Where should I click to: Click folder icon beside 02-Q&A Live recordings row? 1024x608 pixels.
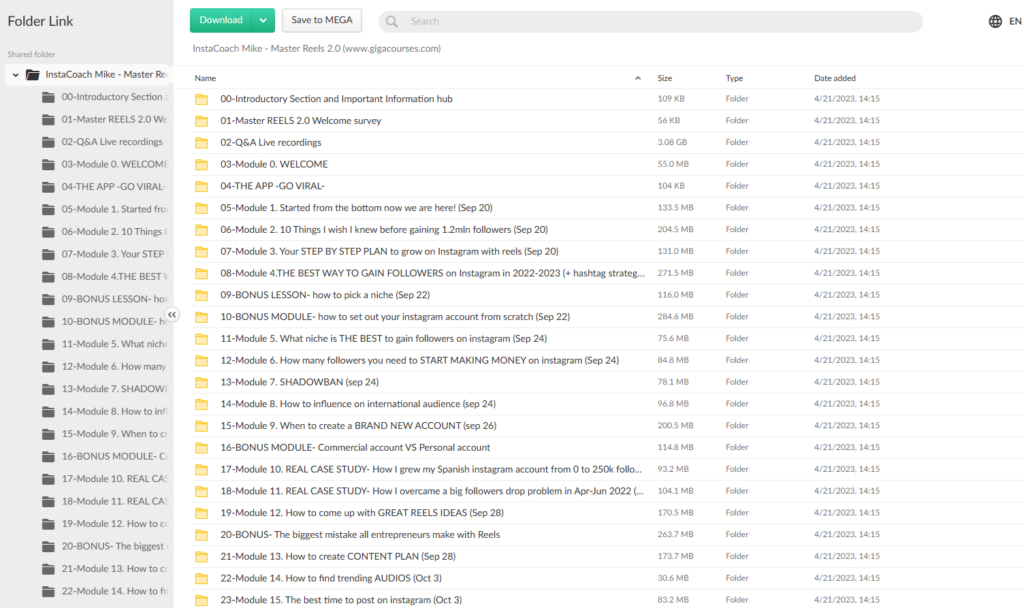tap(201, 143)
